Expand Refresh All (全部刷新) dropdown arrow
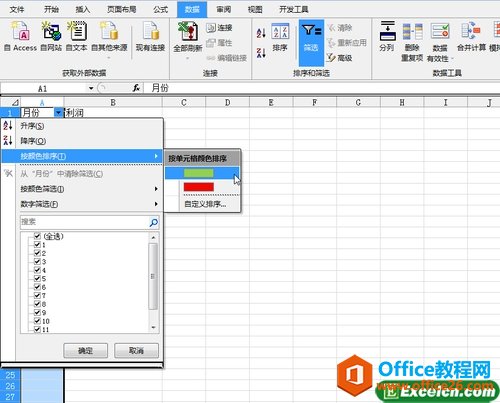Screen dimensions: 500x403 (x=188, y=59)
